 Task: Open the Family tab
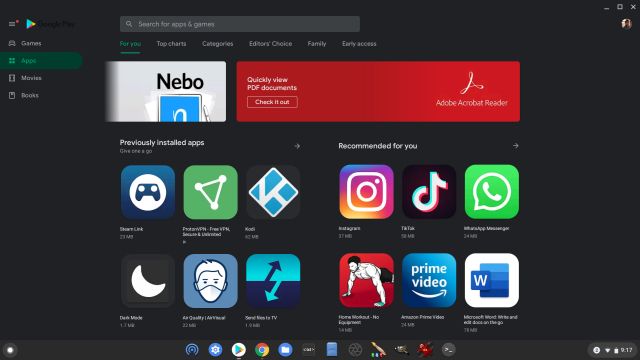(x=317, y=44)
